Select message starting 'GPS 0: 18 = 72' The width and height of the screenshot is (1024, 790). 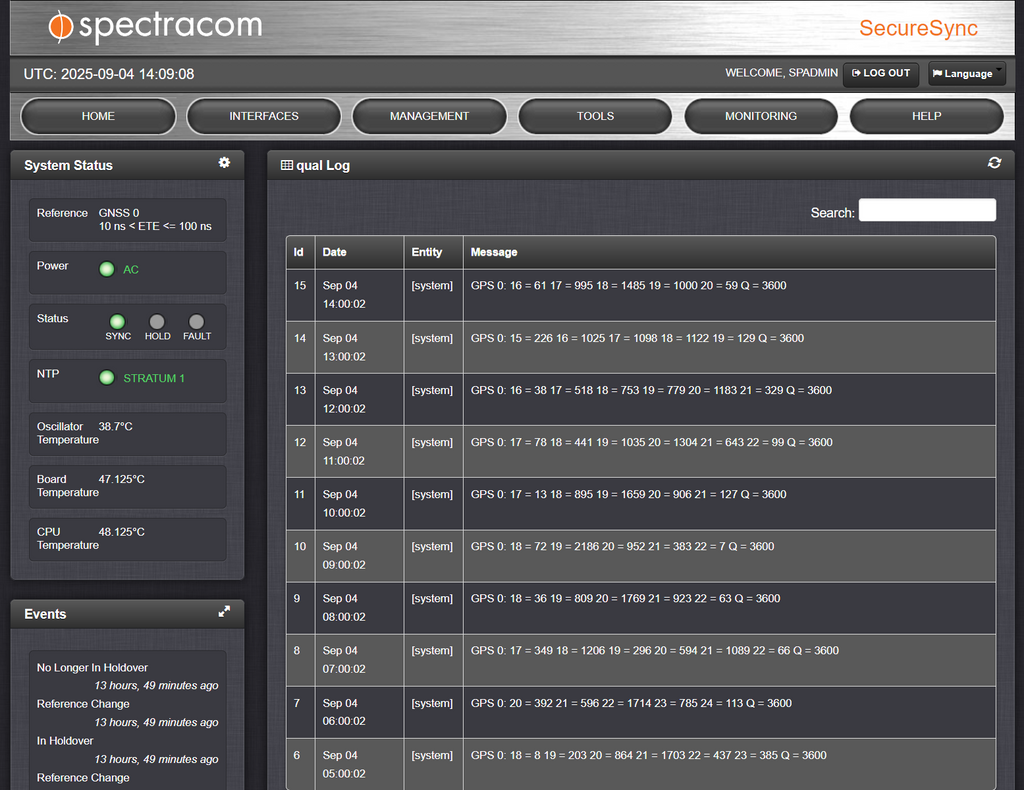click(x=622, y=546)
